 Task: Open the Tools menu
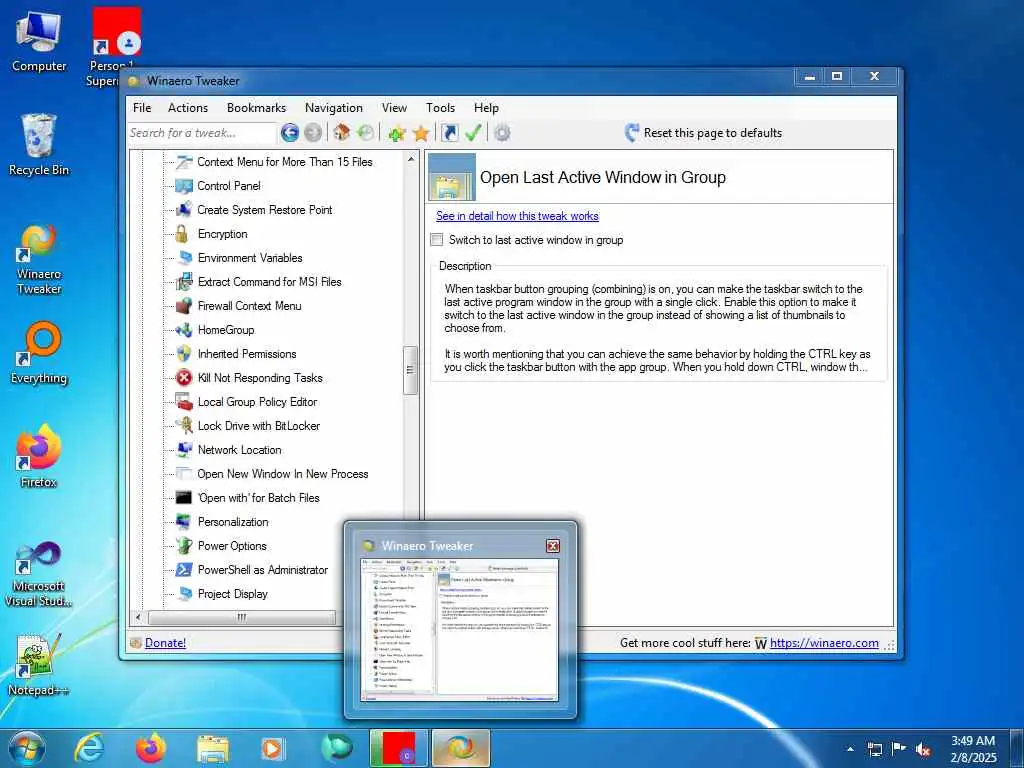[440, 108]
